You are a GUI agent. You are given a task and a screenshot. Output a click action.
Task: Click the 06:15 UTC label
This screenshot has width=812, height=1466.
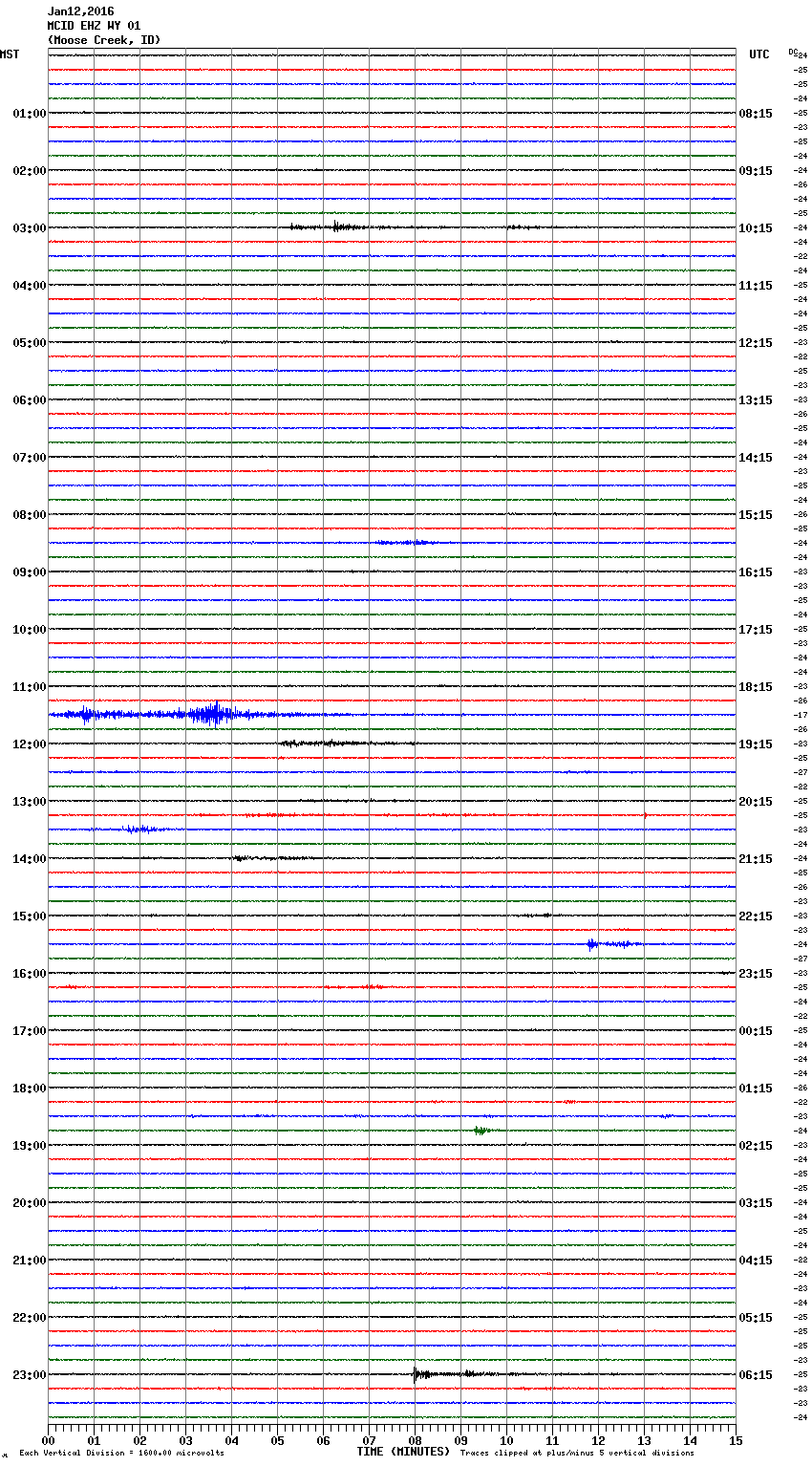click(x=756, y=1375)
